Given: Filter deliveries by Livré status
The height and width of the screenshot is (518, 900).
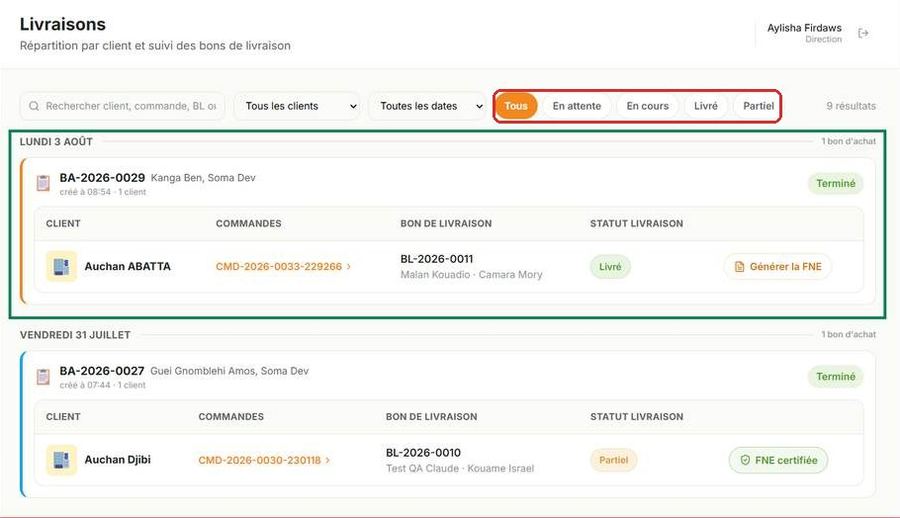Looking at the screenshot, I should 705,106.
